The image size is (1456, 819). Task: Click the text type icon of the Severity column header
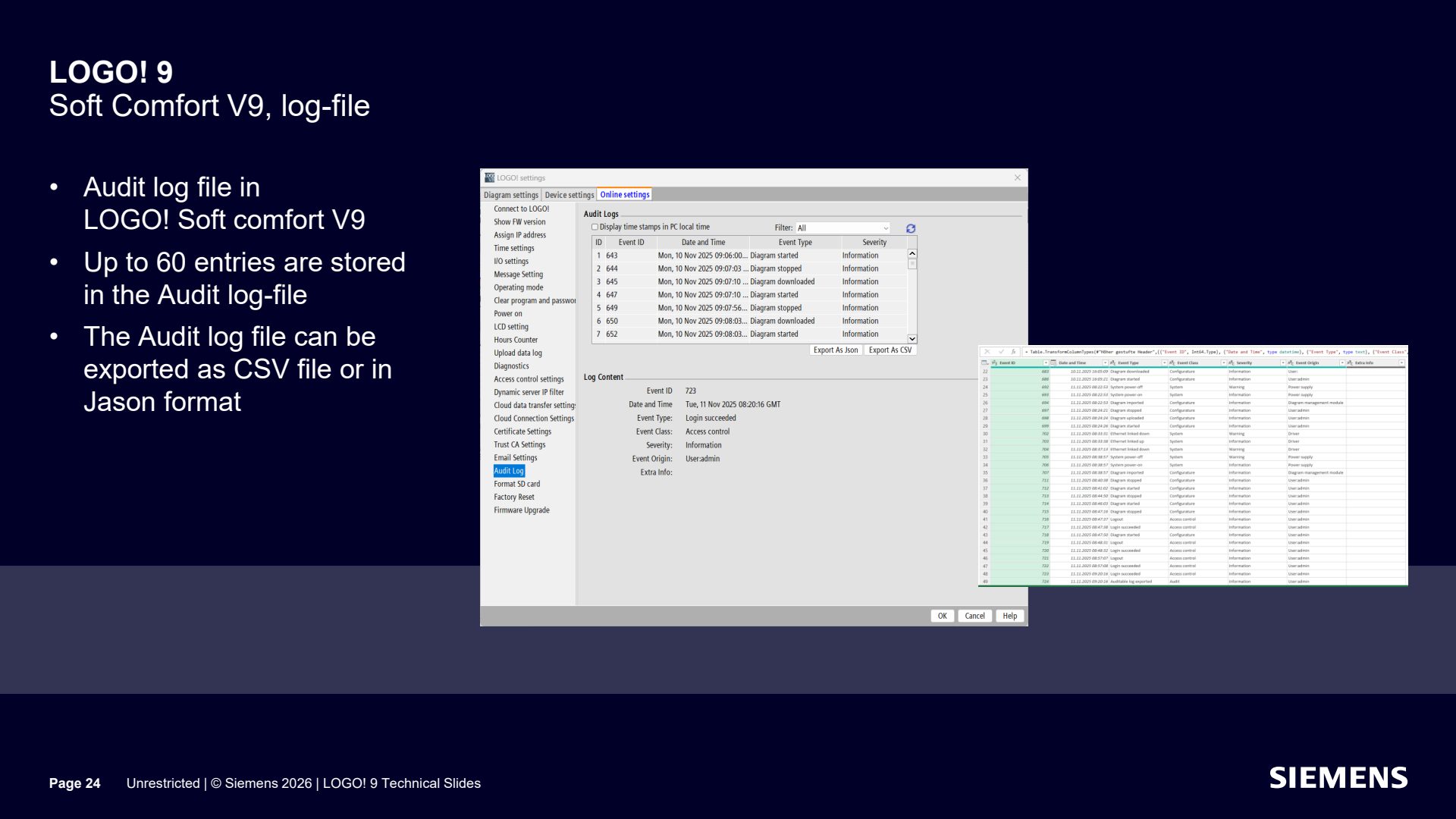[x=1232, y=362]
